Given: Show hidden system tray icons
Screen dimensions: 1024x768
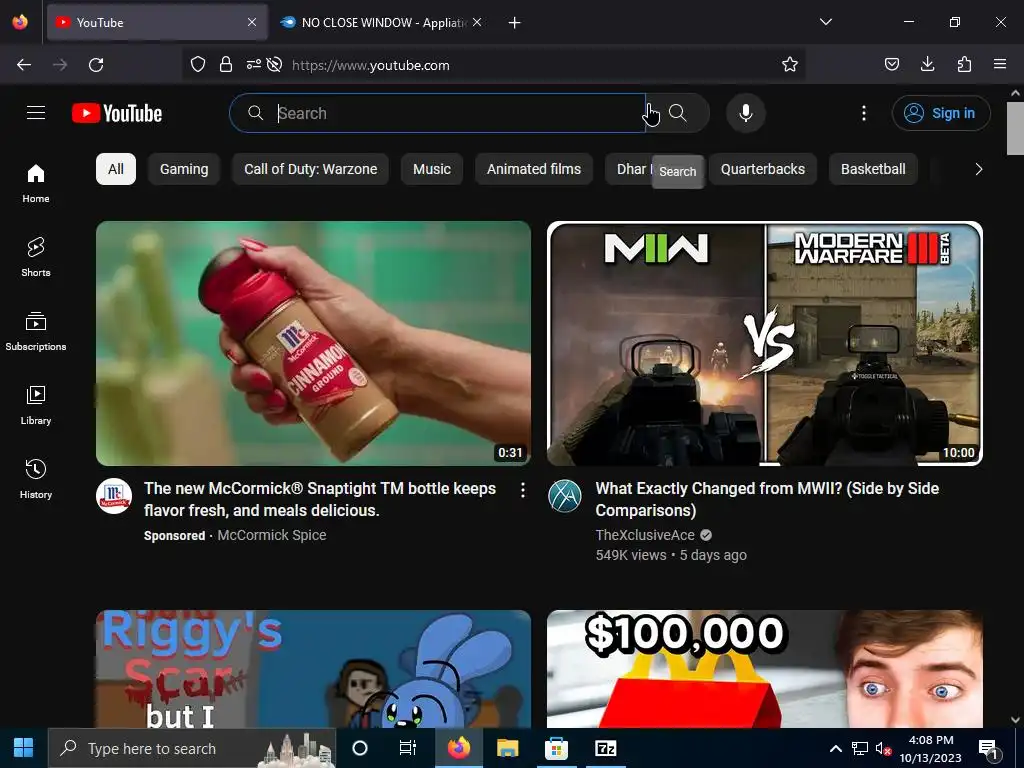Looking at the screenshot, I should [835, 748].
